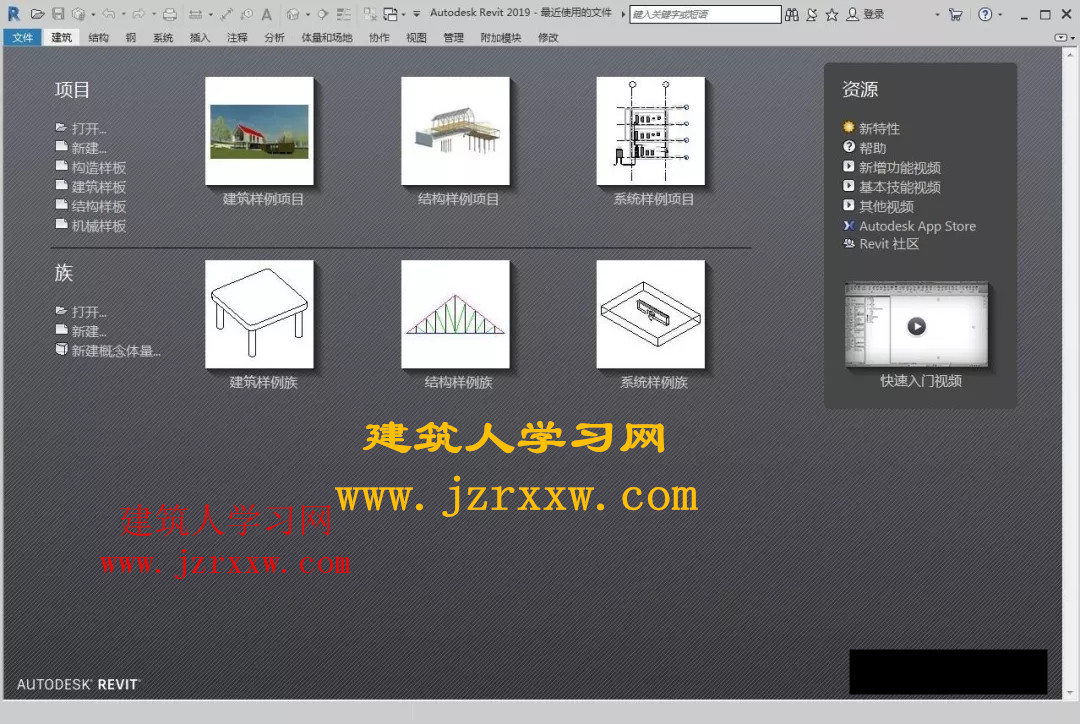Click the 新特性 resource link
The image size is (1080, 724).
871,128
